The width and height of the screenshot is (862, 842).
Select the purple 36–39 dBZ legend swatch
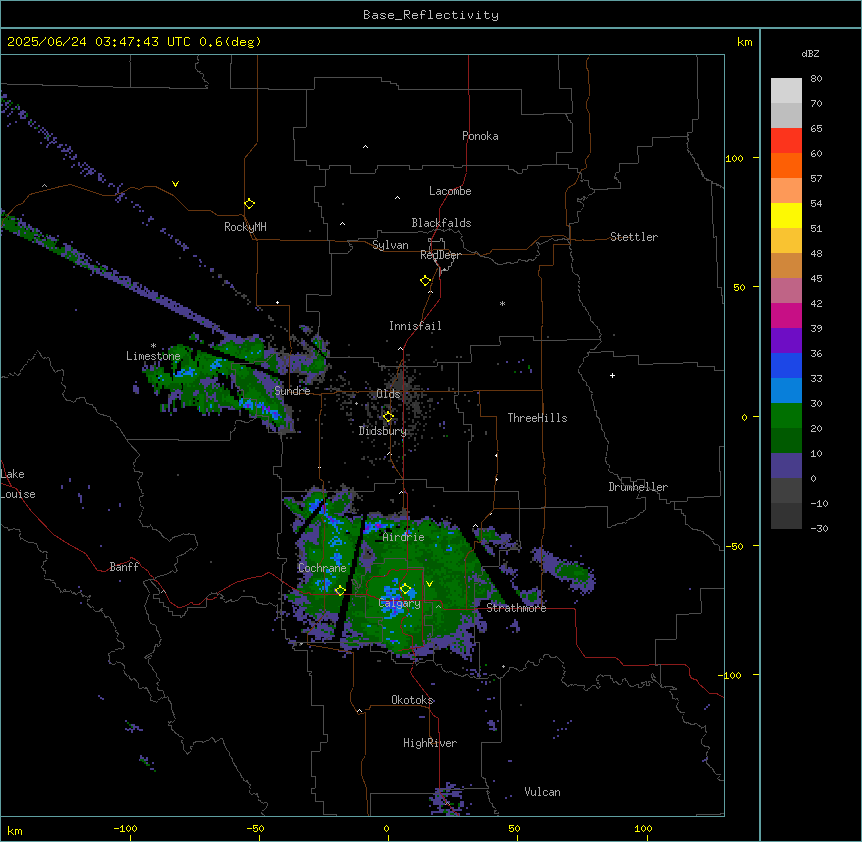click(786, 341)
